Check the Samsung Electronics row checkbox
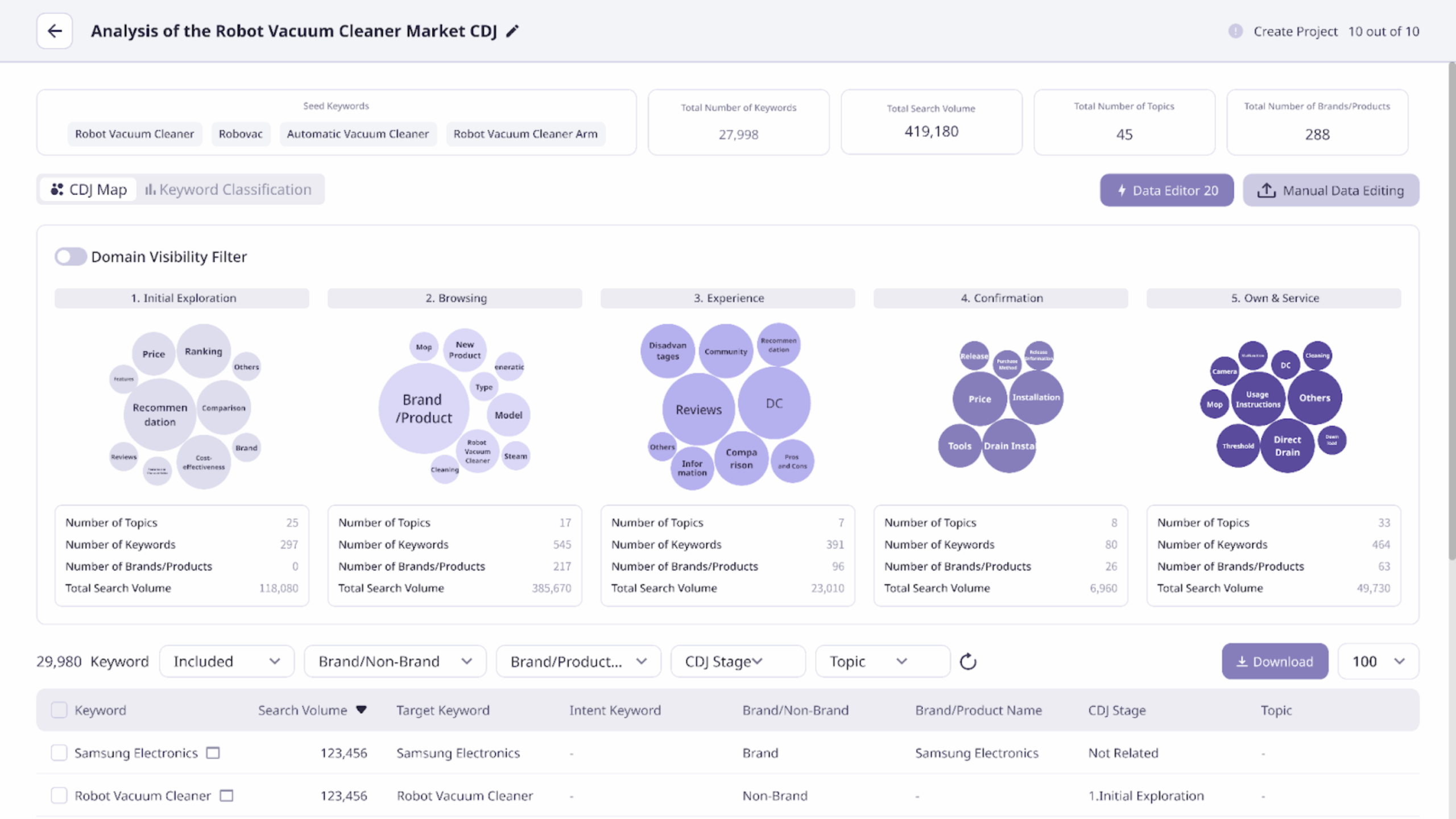Screen dimensions: 1456x819 click(x=59, y=753)
